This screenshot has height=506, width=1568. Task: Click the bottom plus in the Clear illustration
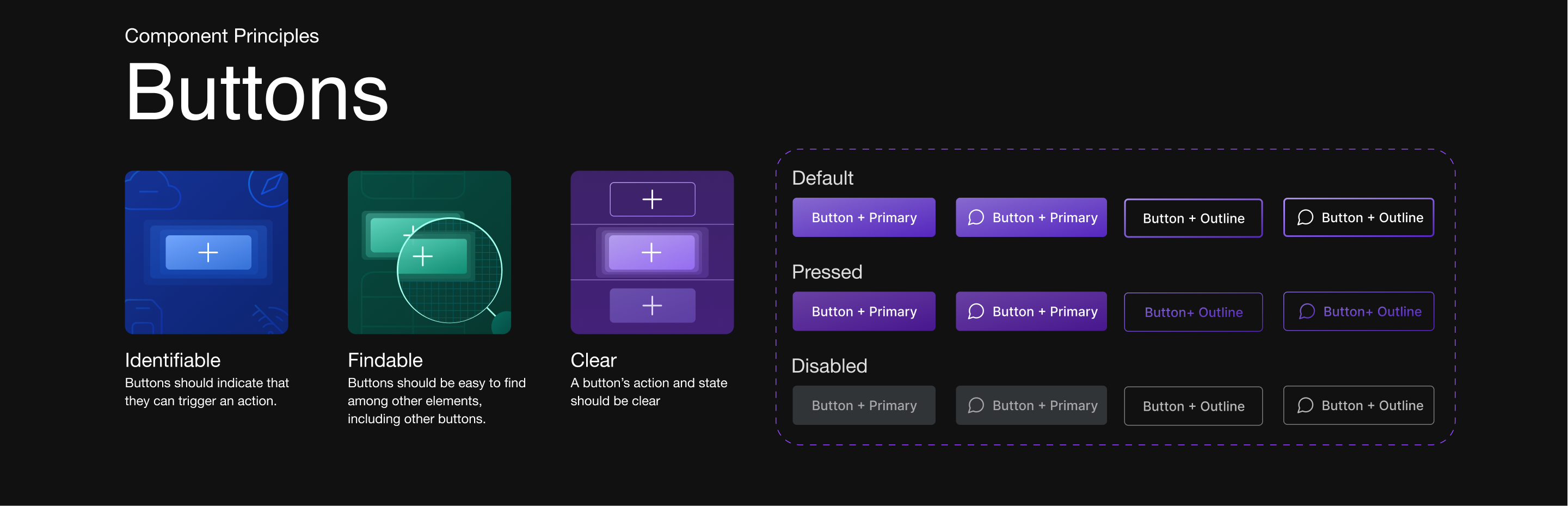(x=652, y=305)
